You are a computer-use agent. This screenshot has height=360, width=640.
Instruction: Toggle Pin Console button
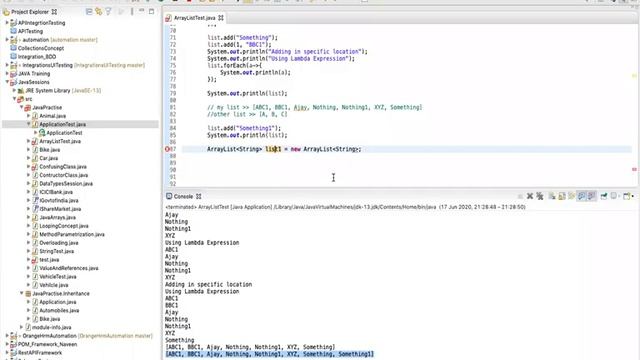click(x=604, y=196)
